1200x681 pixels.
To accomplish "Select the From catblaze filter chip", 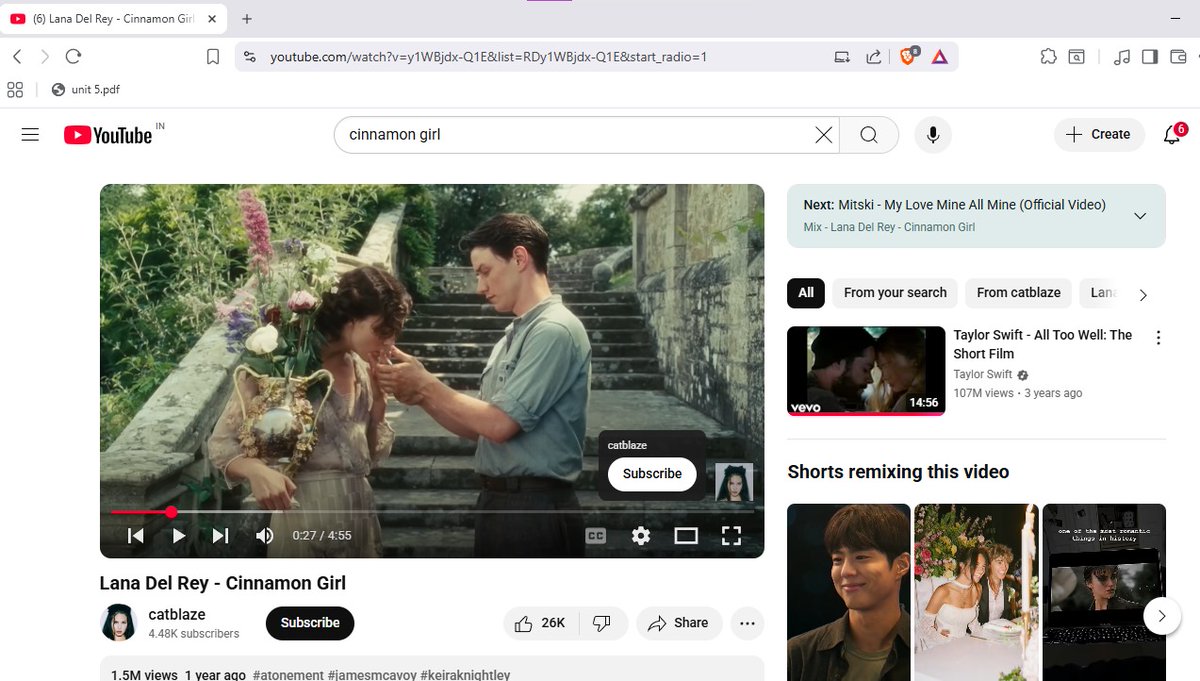I will click(x=1018, y=292).
